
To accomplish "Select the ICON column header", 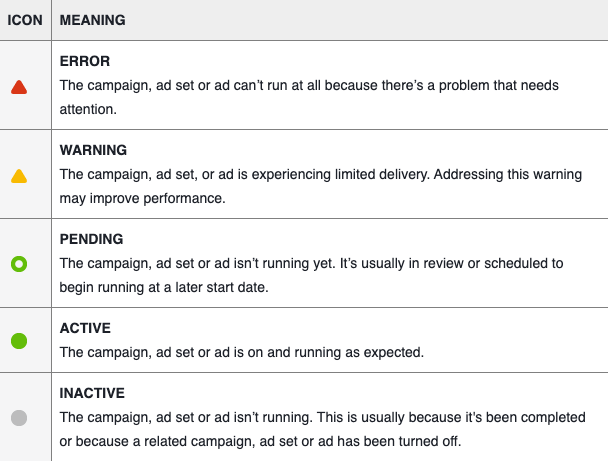I will [x=25, y=20].
